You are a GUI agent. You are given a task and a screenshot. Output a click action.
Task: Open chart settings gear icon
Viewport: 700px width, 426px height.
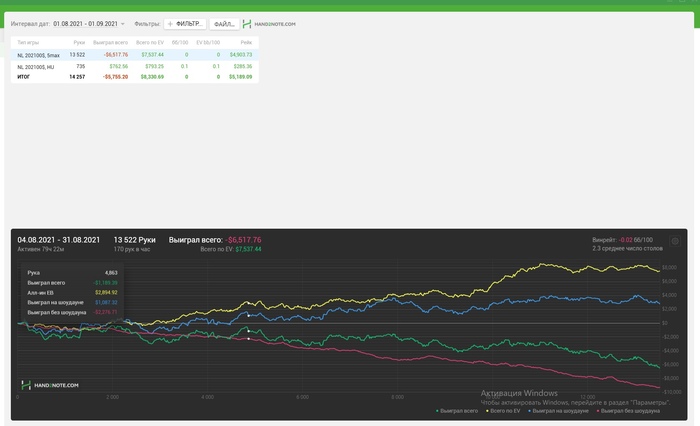[675, 241]
